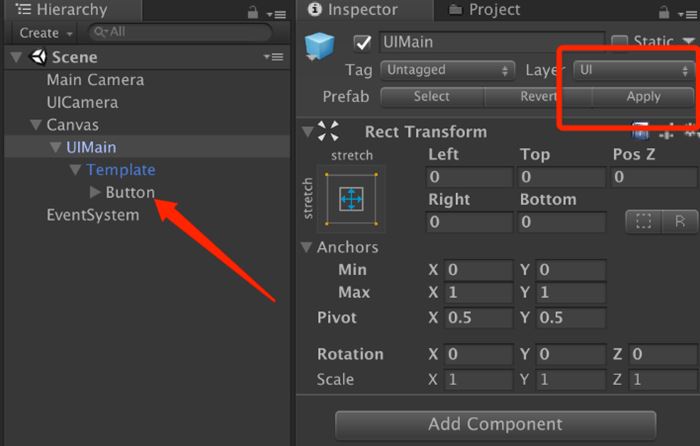Viewport: 700px width, 446px height.
Task: Open the Layer dropdown set to UI
Action: [x=634, y=71]
